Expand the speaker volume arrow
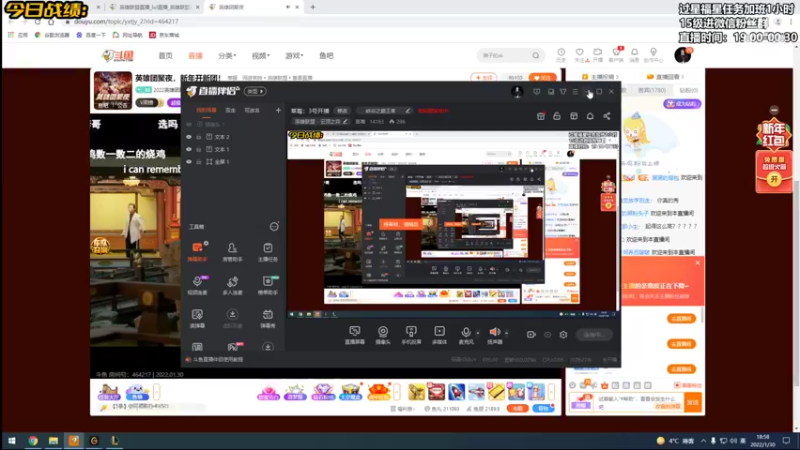The image size is (800, 450). click(x=507, y=333)
